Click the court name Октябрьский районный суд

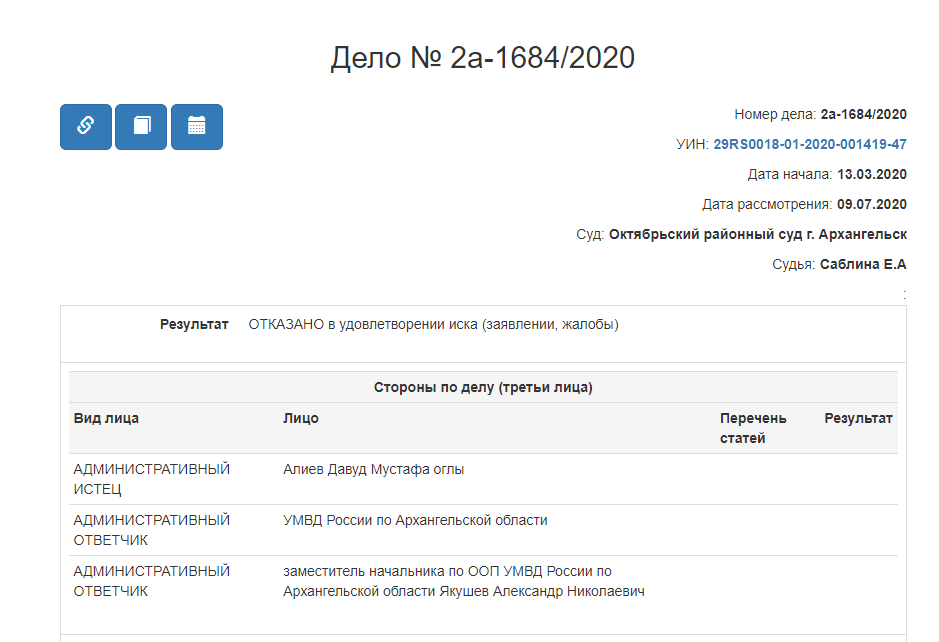tap(757, 234)
